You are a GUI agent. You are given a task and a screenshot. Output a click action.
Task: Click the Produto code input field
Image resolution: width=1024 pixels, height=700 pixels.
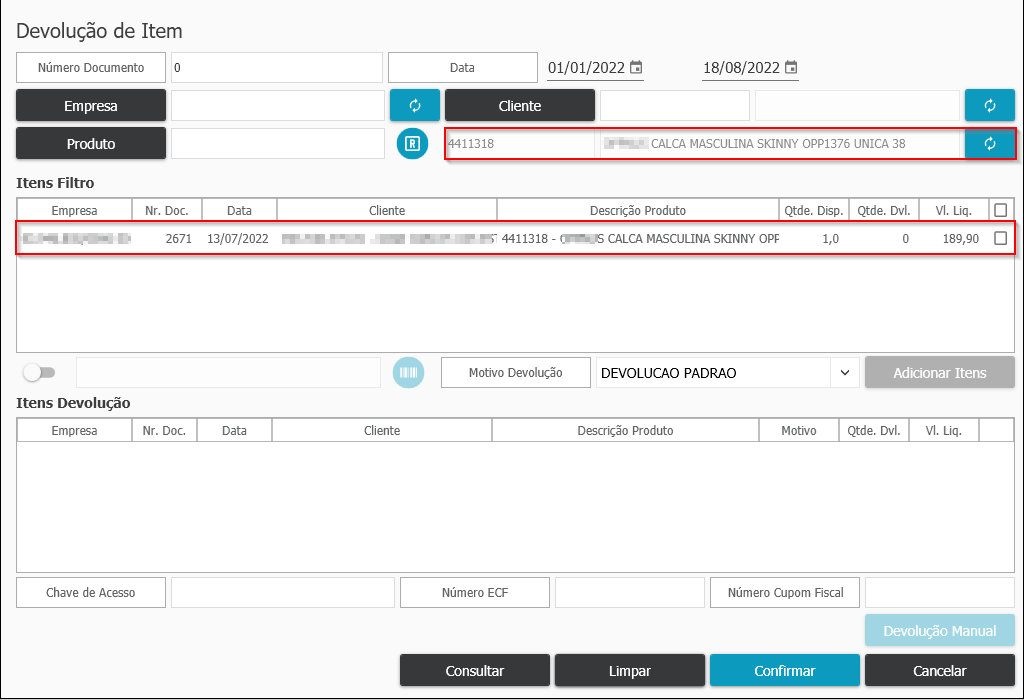(x=278, y=144)
